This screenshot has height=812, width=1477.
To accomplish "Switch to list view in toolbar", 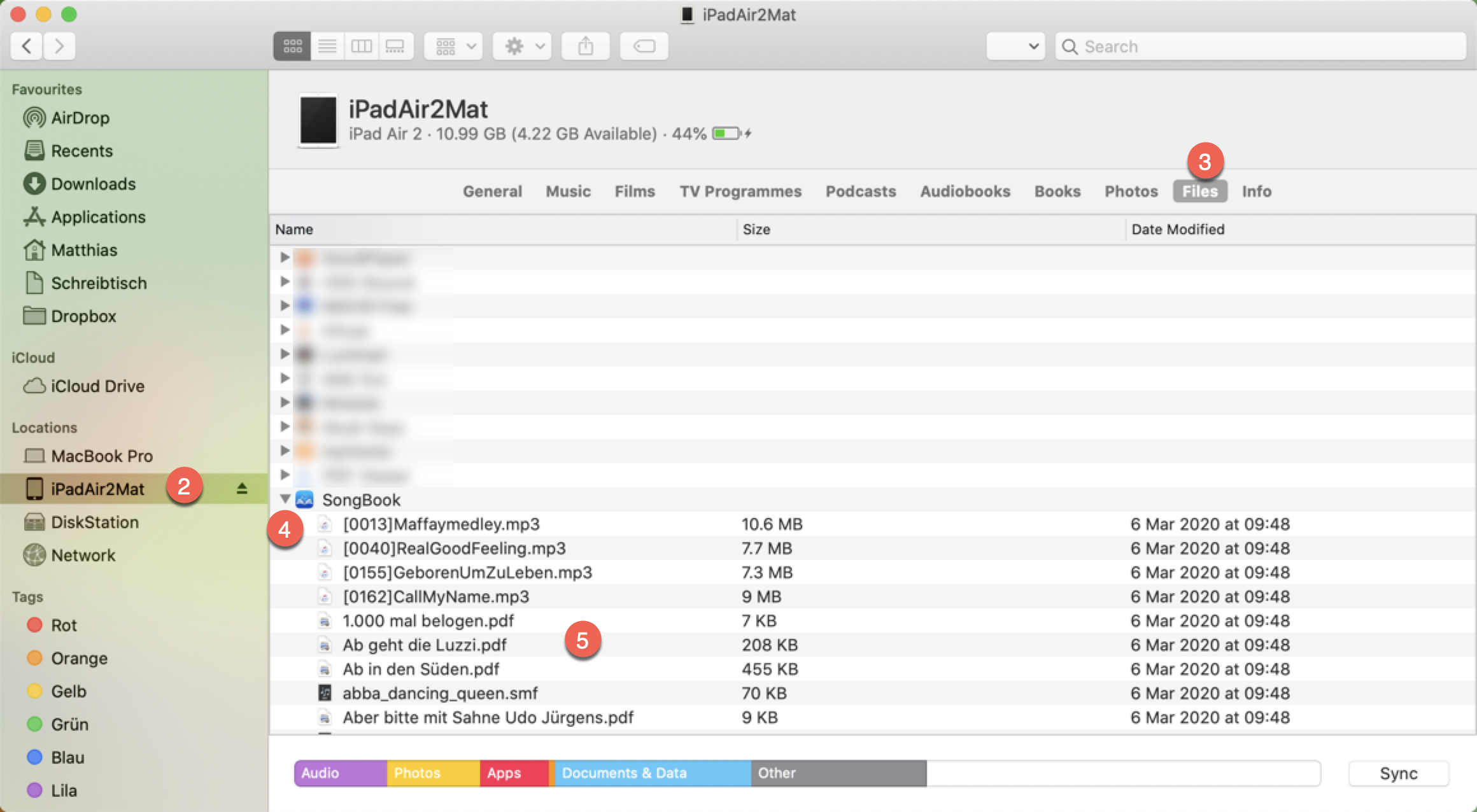I will pyautogui.click(x=327, y=46).
